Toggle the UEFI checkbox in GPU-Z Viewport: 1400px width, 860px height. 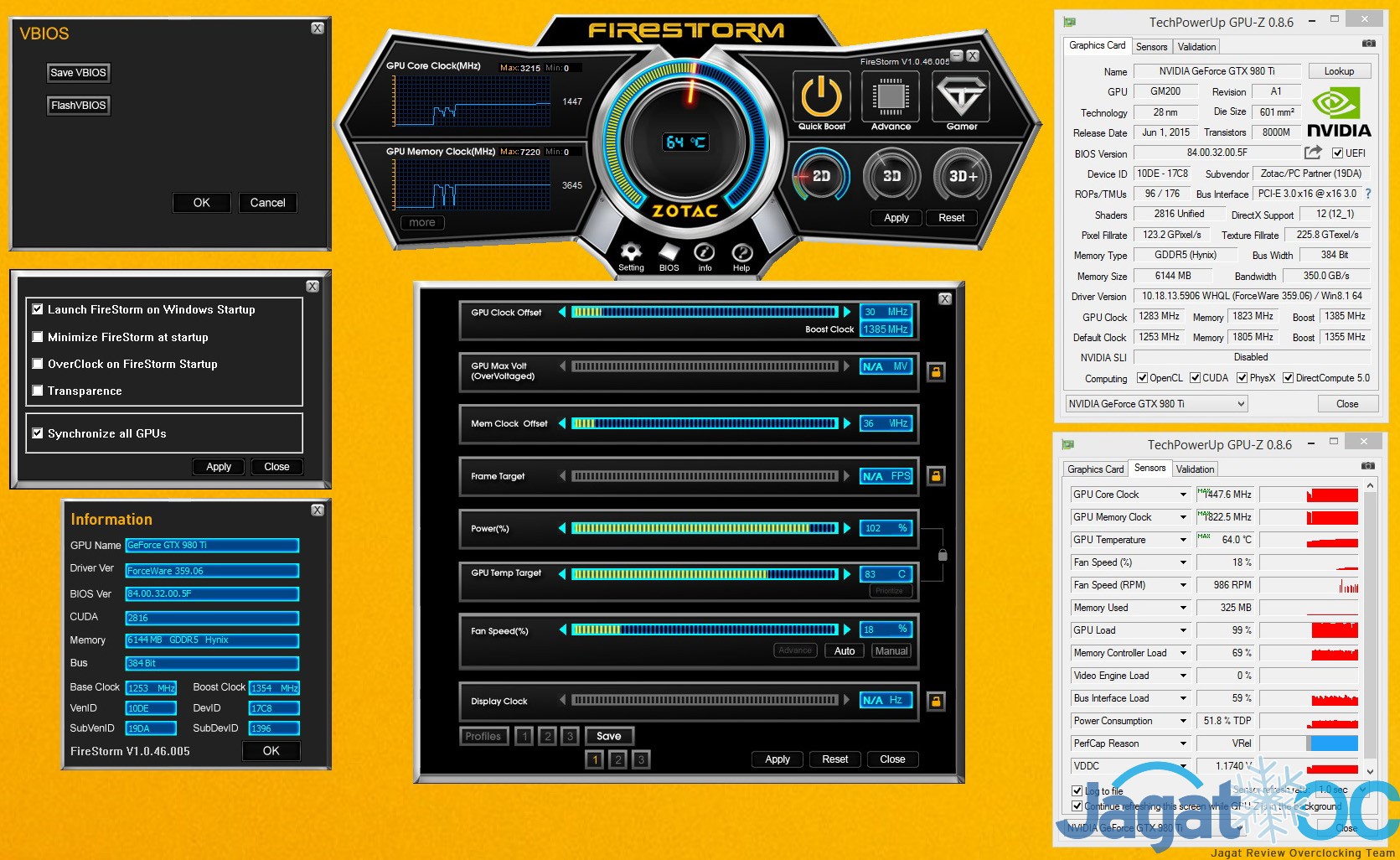tap(1338, 153)
